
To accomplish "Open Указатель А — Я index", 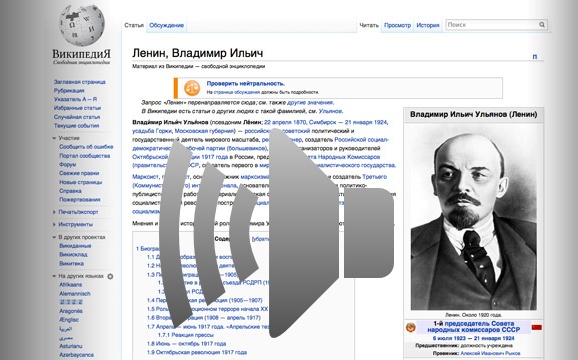I will [75, 99].
